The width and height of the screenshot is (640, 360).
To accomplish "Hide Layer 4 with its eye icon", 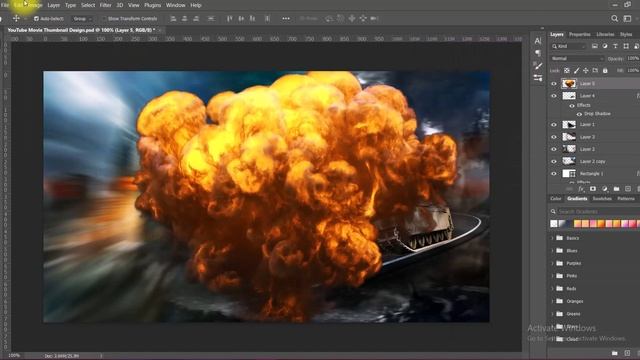I will [x=554, y=96].
